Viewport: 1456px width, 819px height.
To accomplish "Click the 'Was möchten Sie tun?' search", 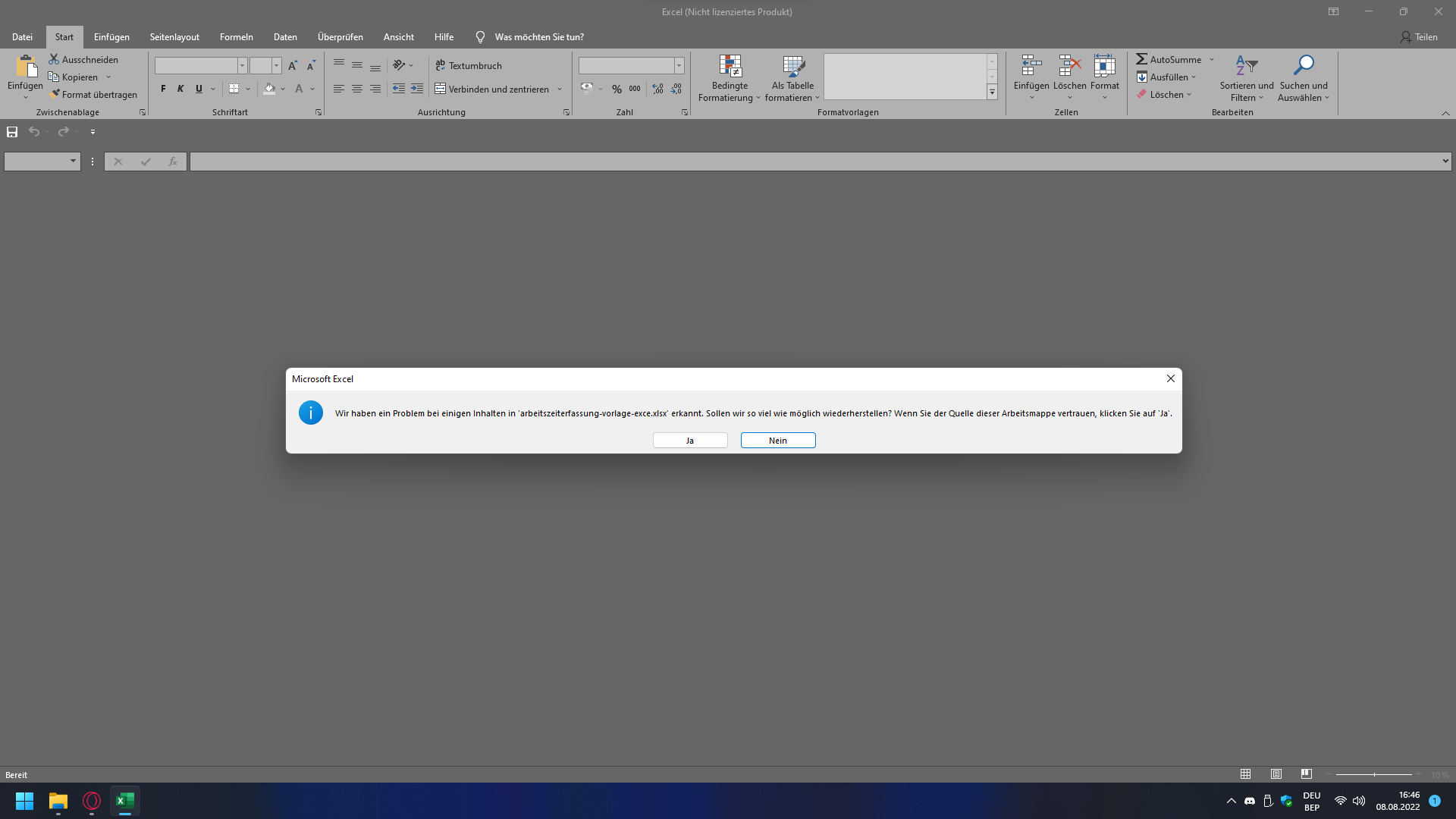I will [x=539, y=36].
